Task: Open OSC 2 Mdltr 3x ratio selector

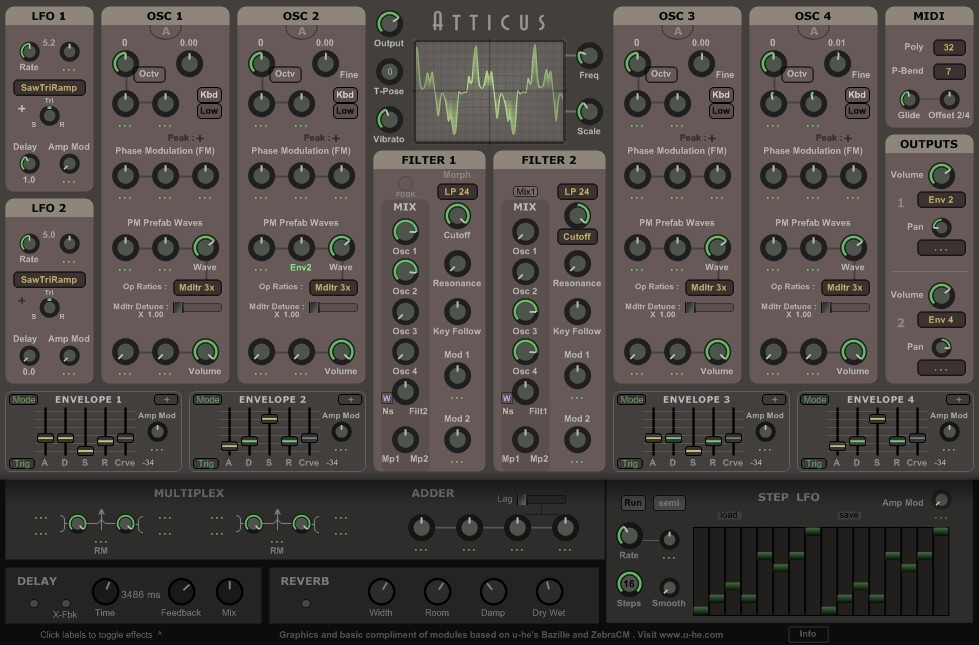Action: [x=333, y=287]
